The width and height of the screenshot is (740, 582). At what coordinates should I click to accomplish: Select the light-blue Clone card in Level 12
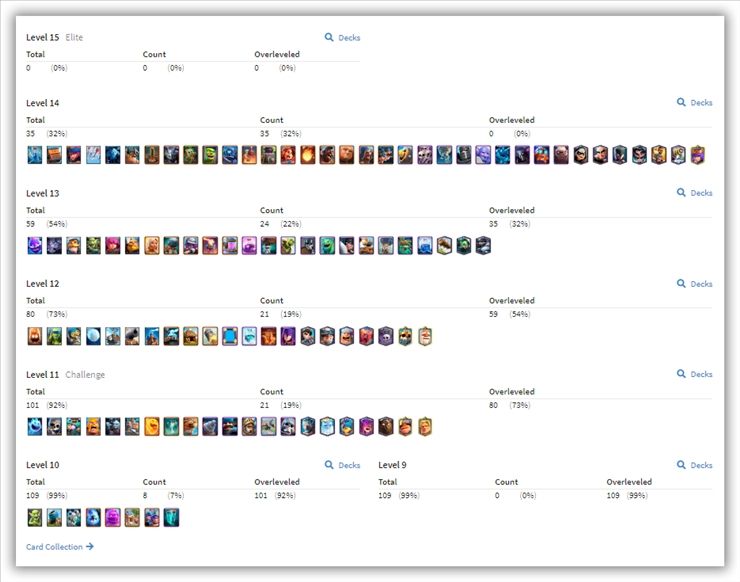click(x=249, y=336)
